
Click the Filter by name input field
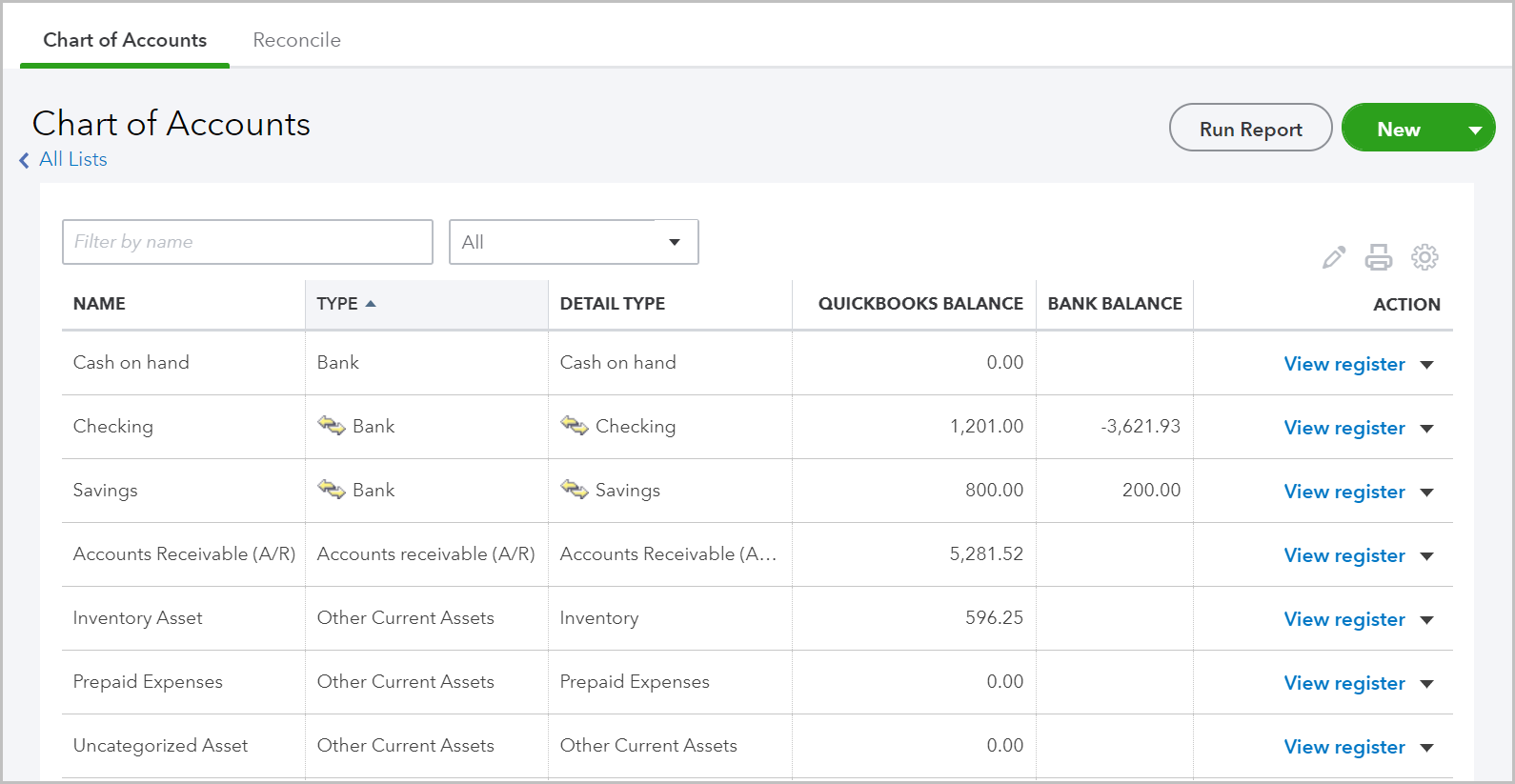click(x=248, y=242)
